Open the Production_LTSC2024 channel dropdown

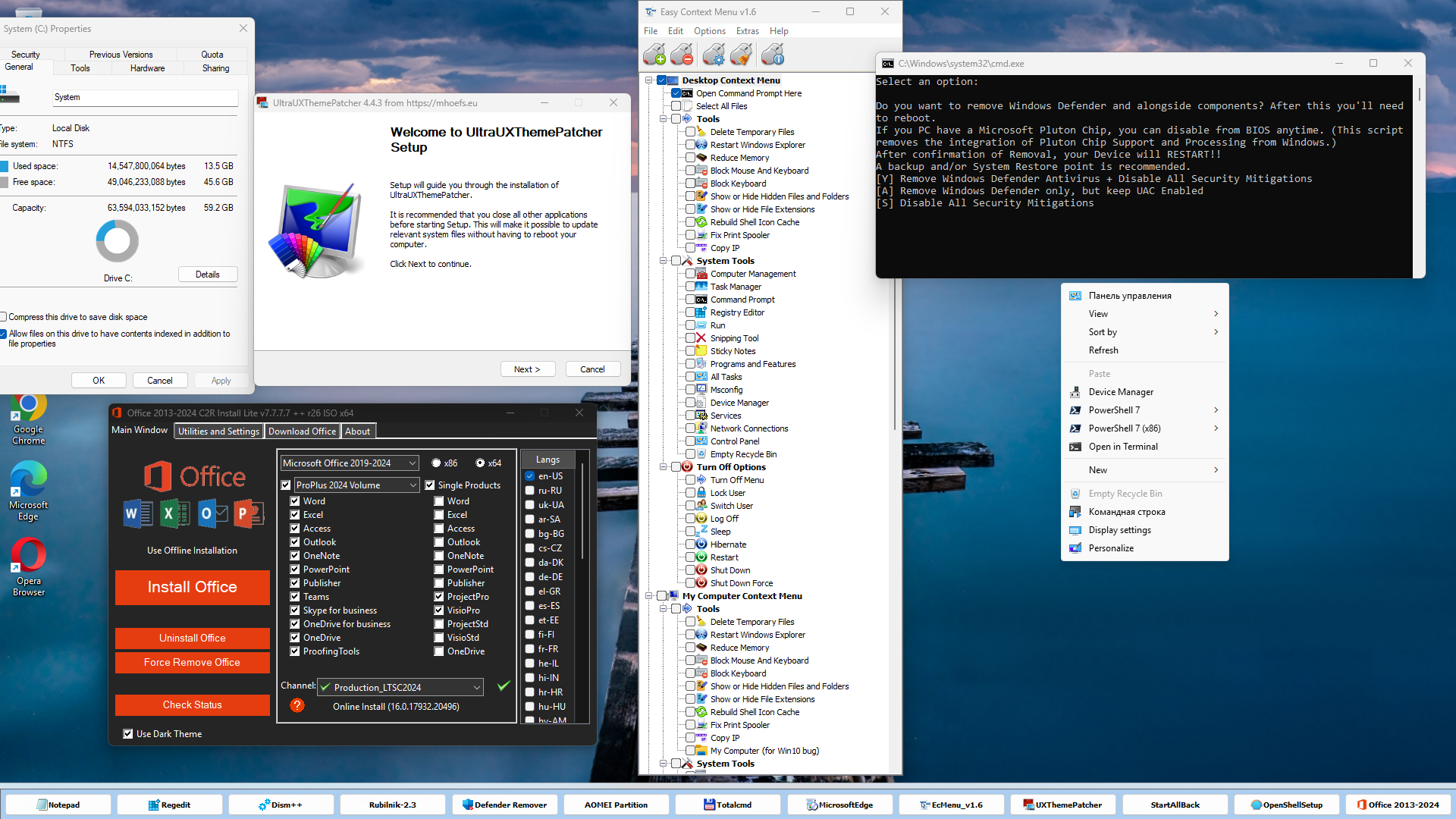(x=400, y=687)
